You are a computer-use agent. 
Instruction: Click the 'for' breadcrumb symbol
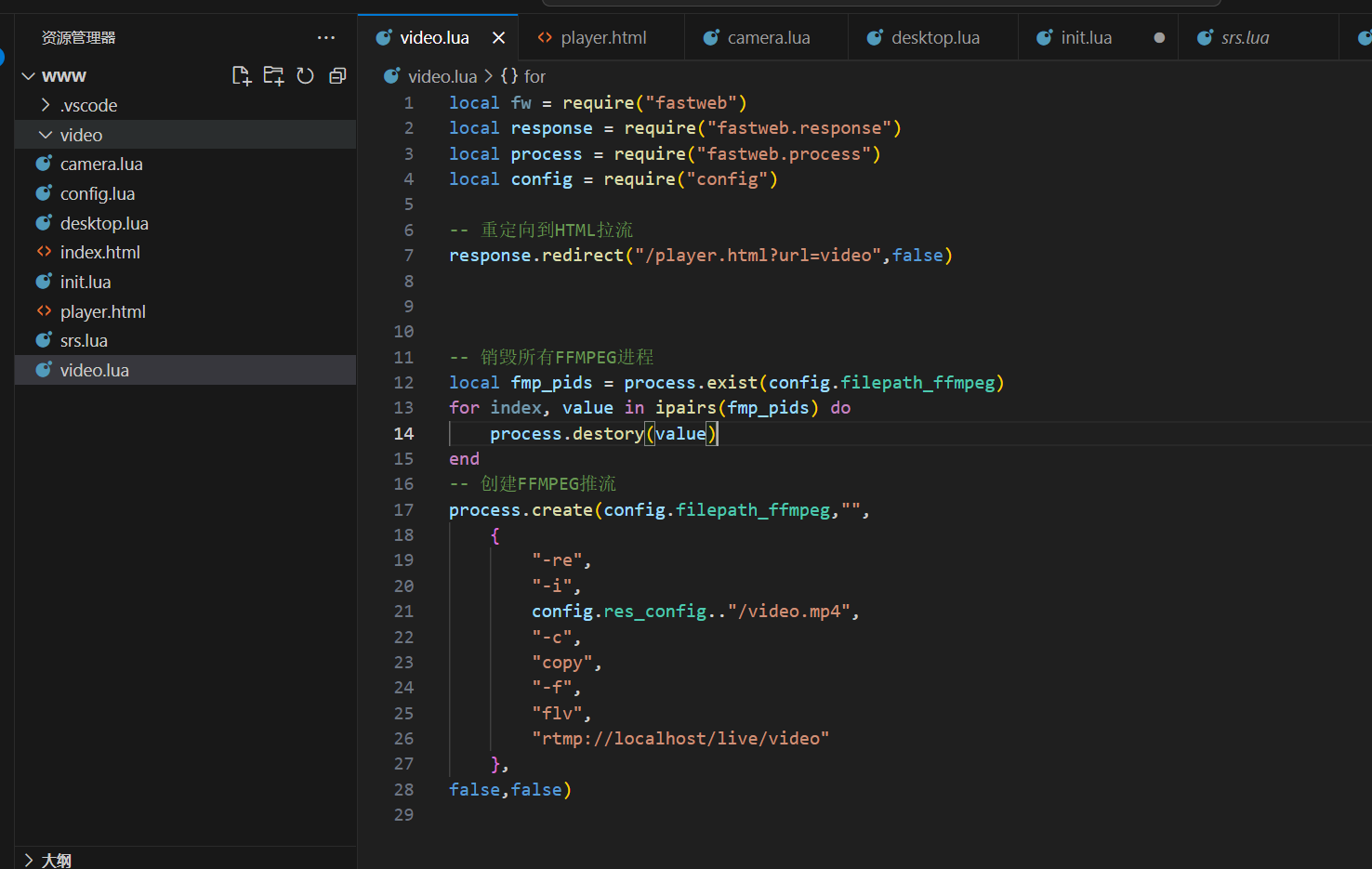pyautogui.click(x=534, y=76)
